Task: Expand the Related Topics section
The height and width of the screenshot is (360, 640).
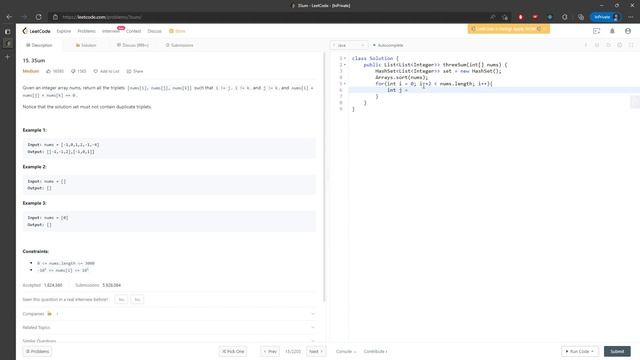Action: [x=169, y=327]
